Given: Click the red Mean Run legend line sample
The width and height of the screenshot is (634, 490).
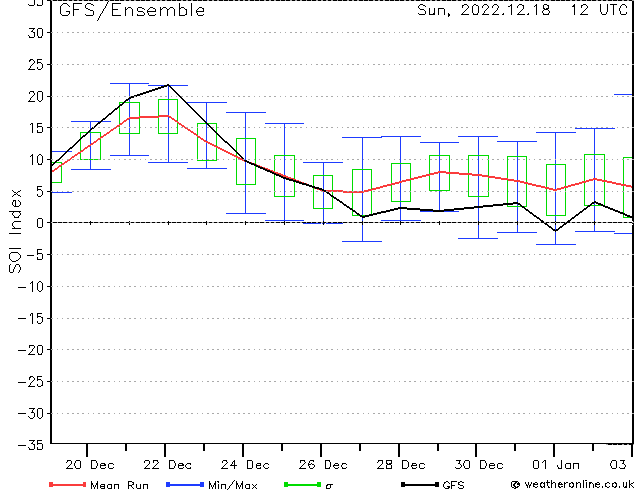Looking at the screenshot, I should point(68,484).
